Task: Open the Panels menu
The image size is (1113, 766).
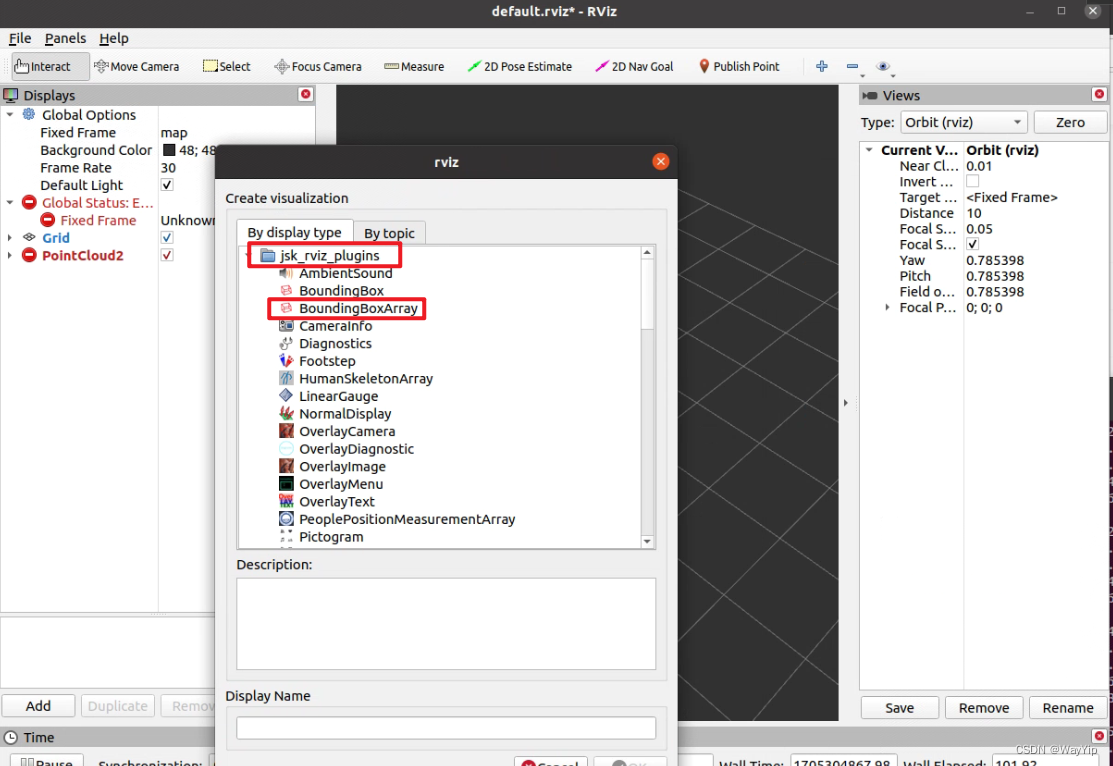Action: click(x=65, y=38)
